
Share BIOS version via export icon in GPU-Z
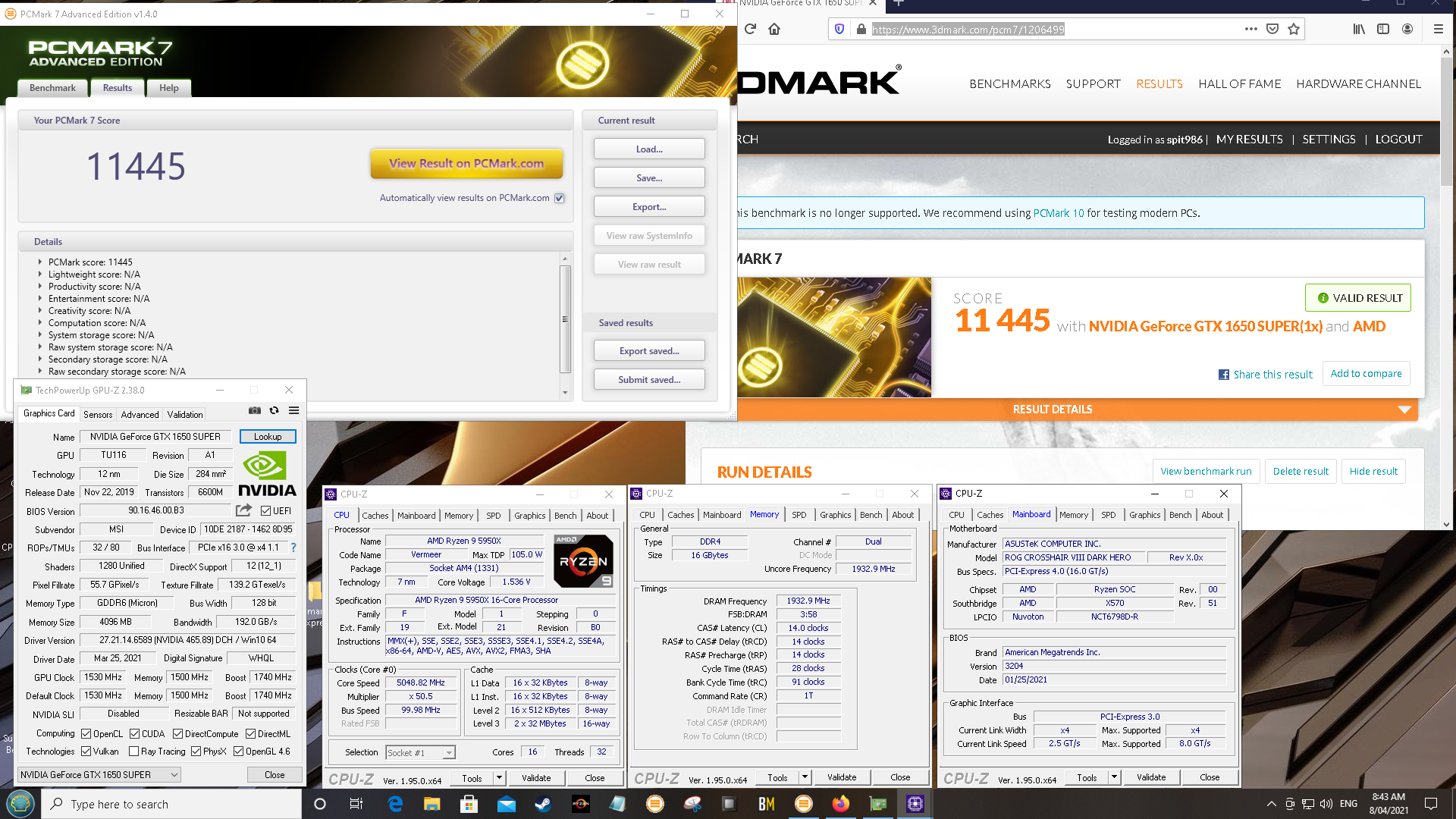(x=243, y=510)
